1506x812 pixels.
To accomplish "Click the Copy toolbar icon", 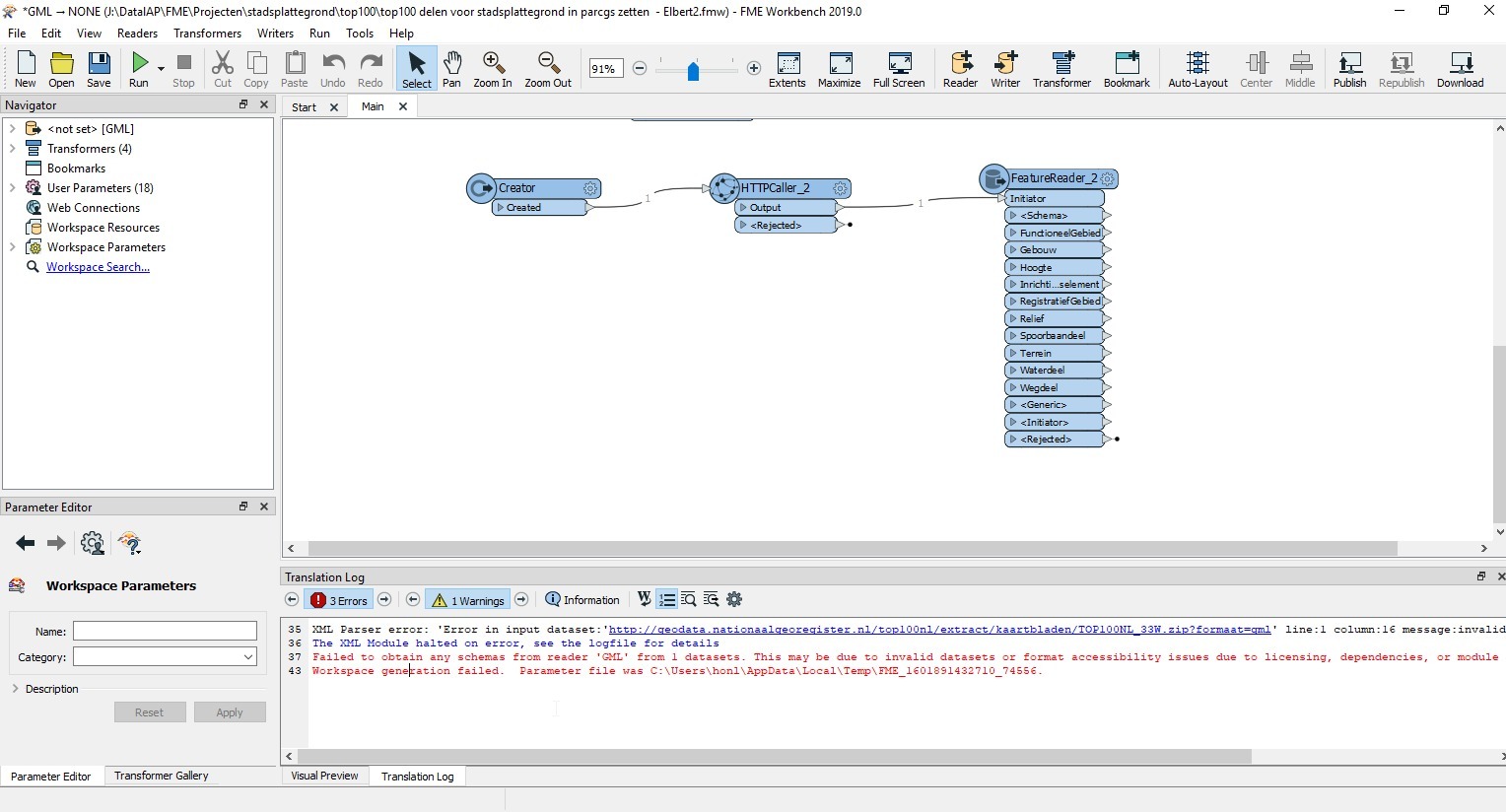I will click(x=256, y=69).
